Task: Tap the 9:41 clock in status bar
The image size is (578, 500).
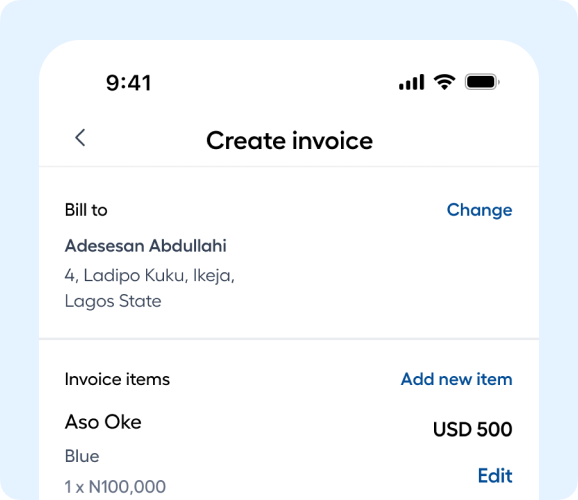Action: (129, 83)
